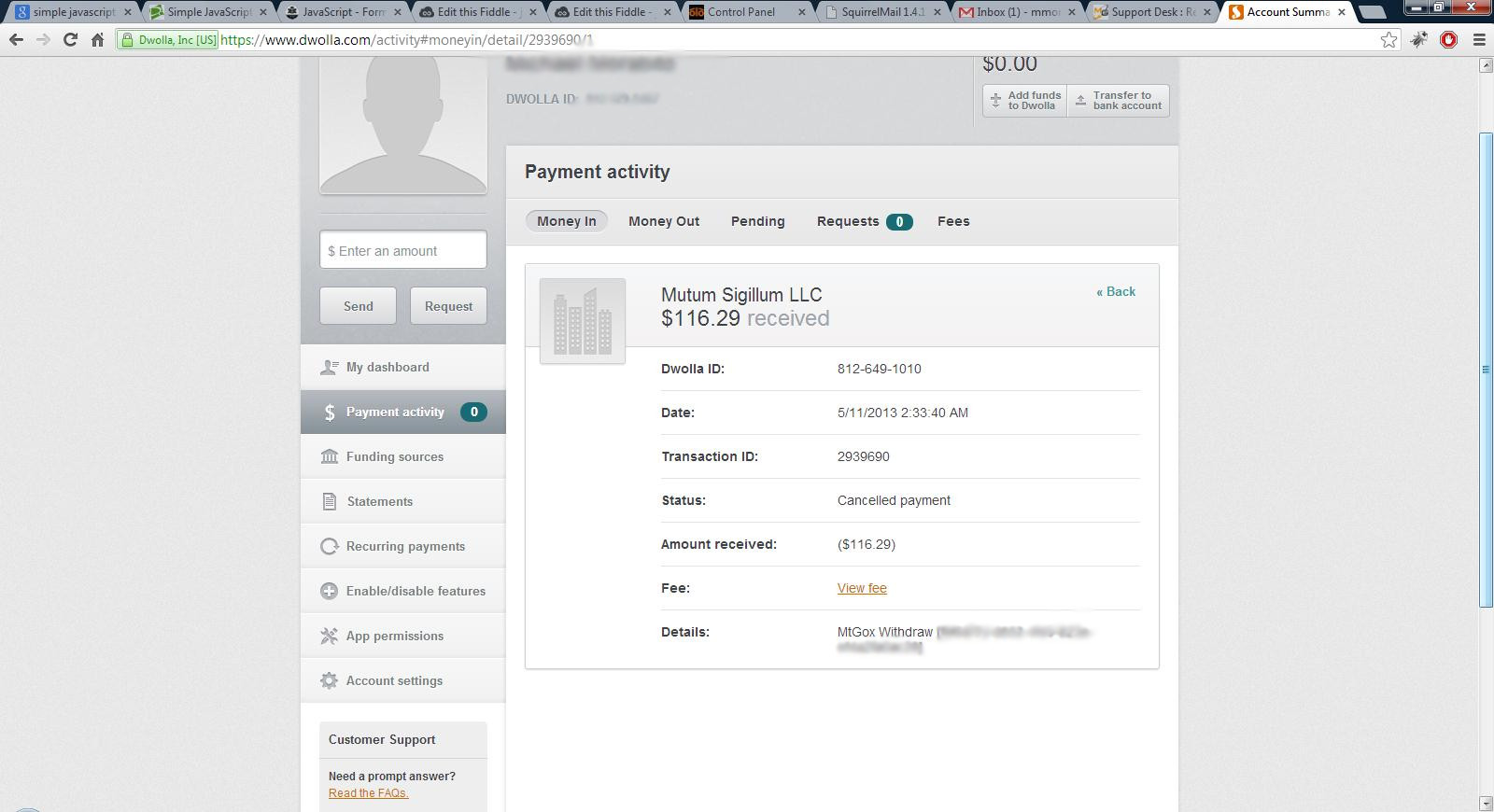Click the profile avatar silhouette

point(403,125)
